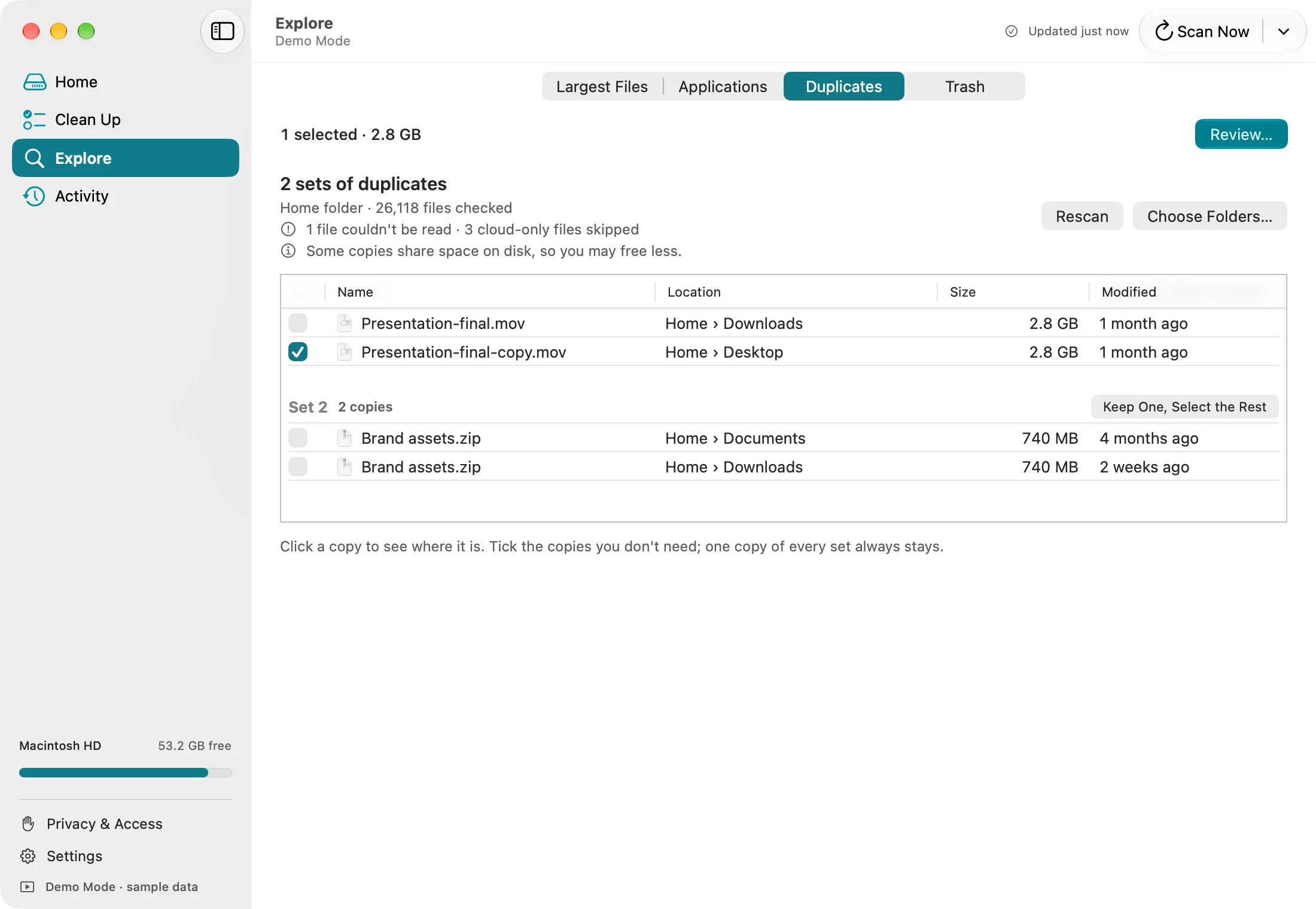The height and width of the screenshot is (909, 1316).
Task: Click the Home › Documents location
Action: point(735,438)
